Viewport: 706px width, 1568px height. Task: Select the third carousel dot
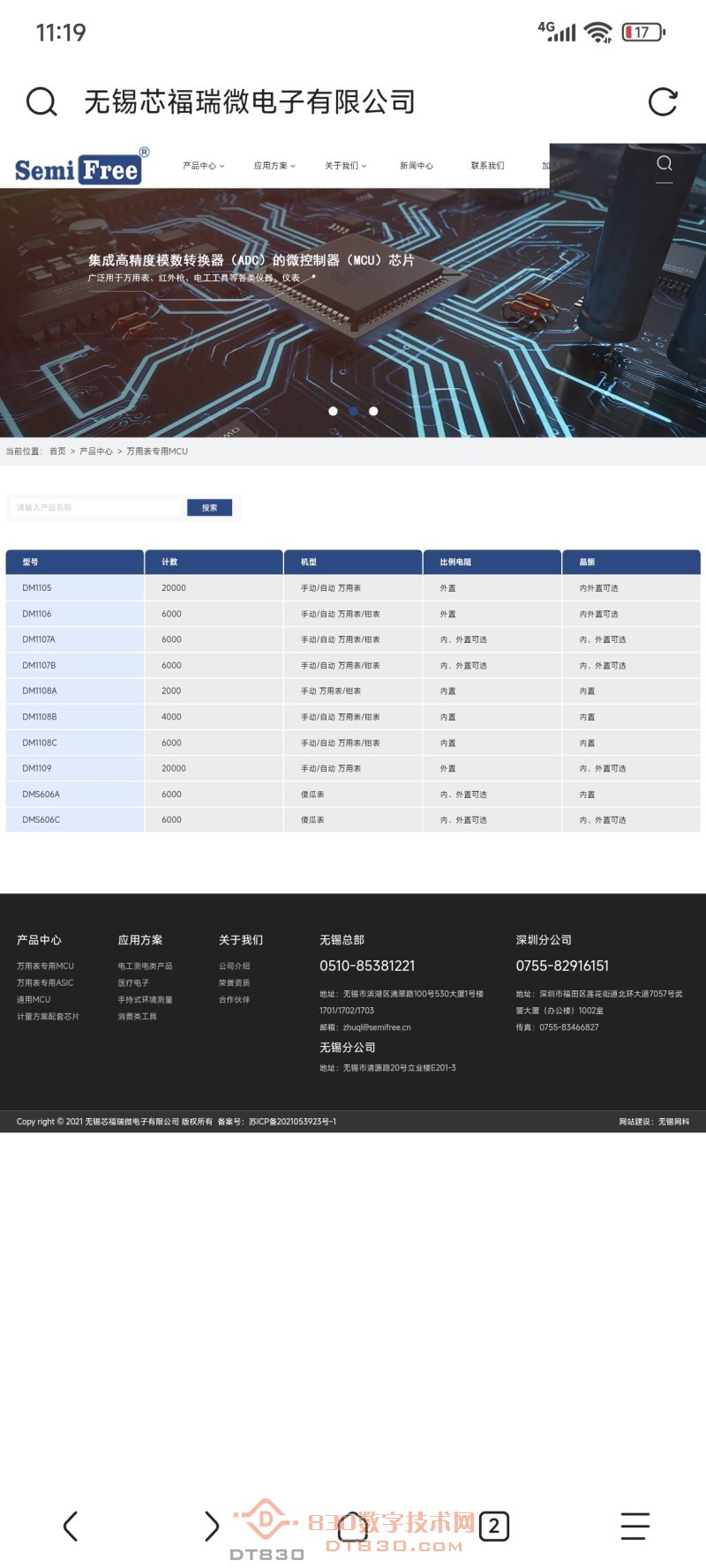click(373, 411)
